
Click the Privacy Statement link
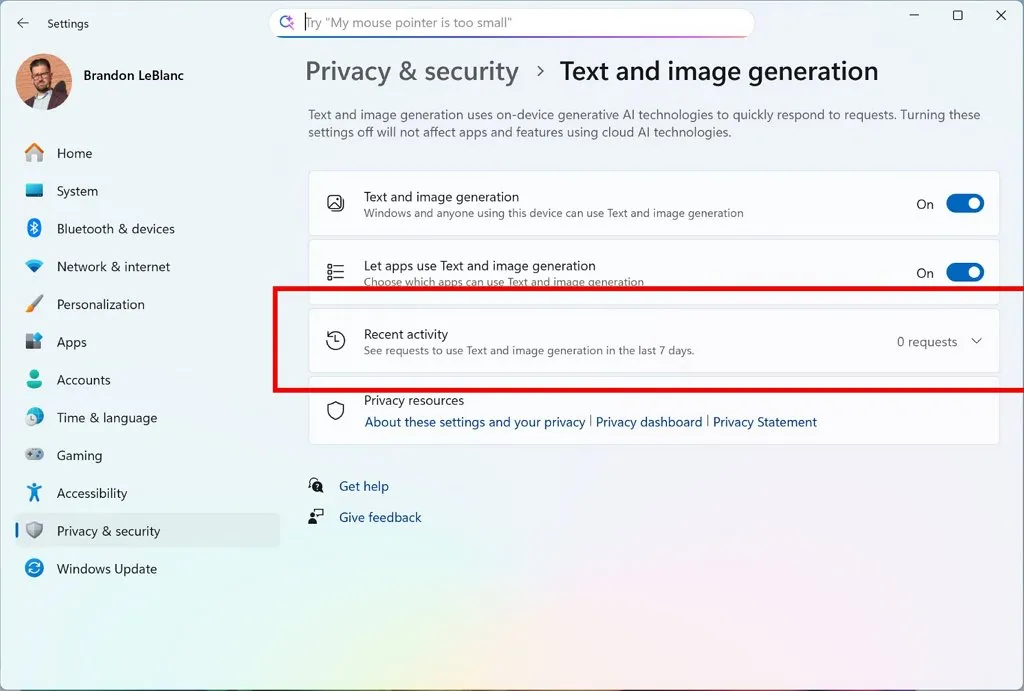click(765, 422)
